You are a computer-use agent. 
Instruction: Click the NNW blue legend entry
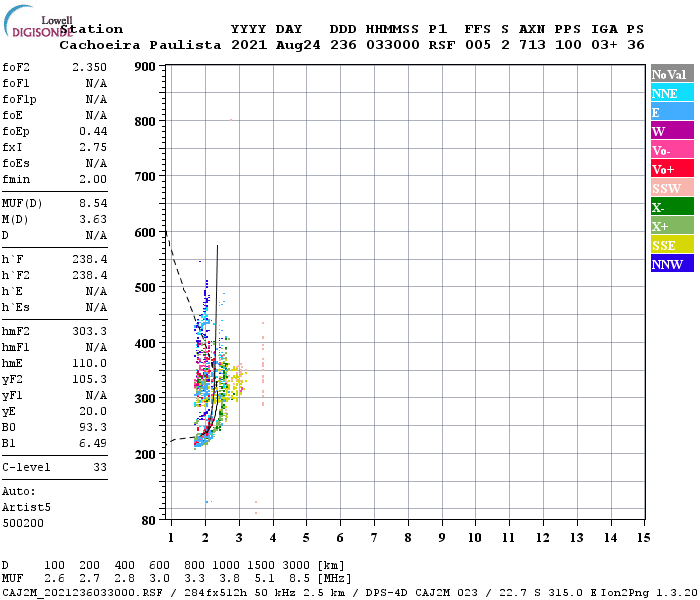pyautogui.click(x=671, y=264)
